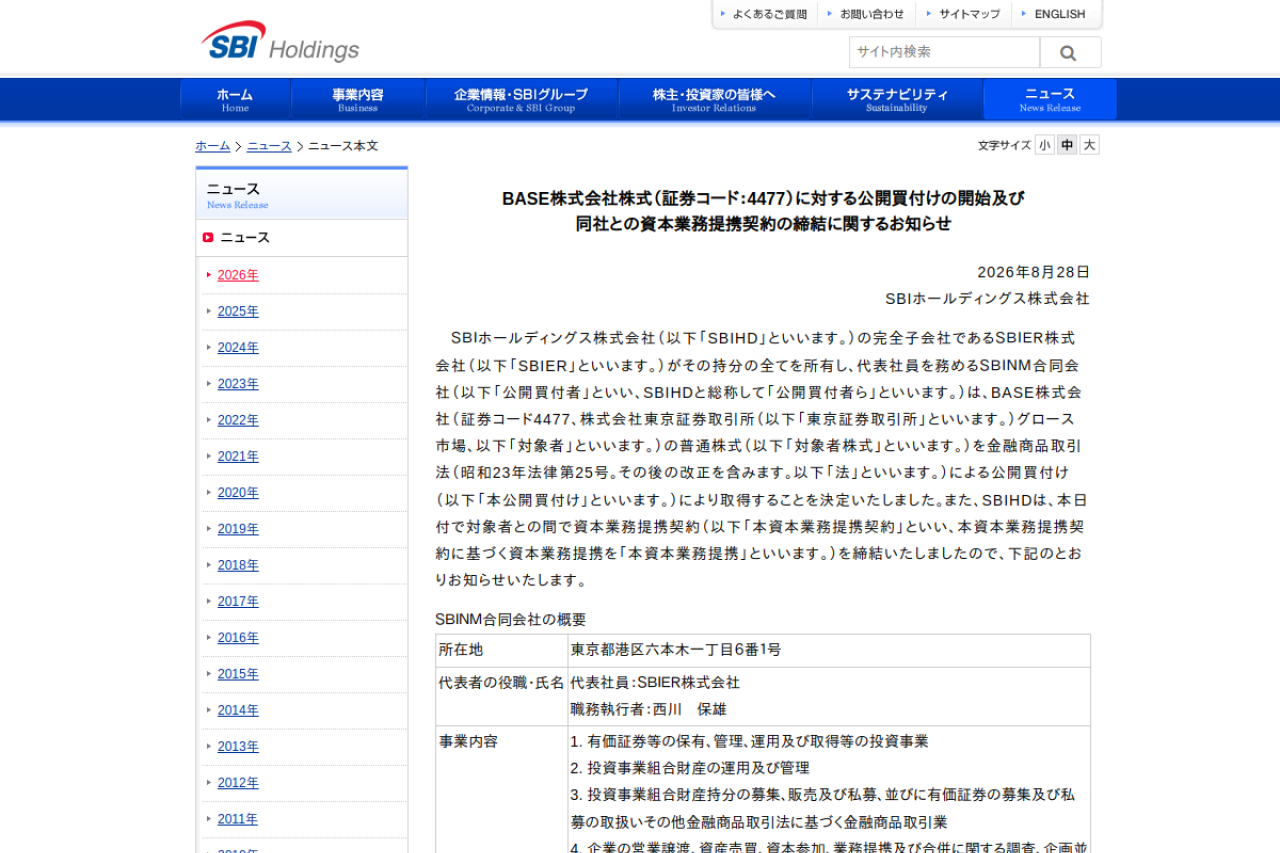This screenshot has height=853, width=1280.
Task: Open サステナビリティ nav tab
Action: coord(897,100)
